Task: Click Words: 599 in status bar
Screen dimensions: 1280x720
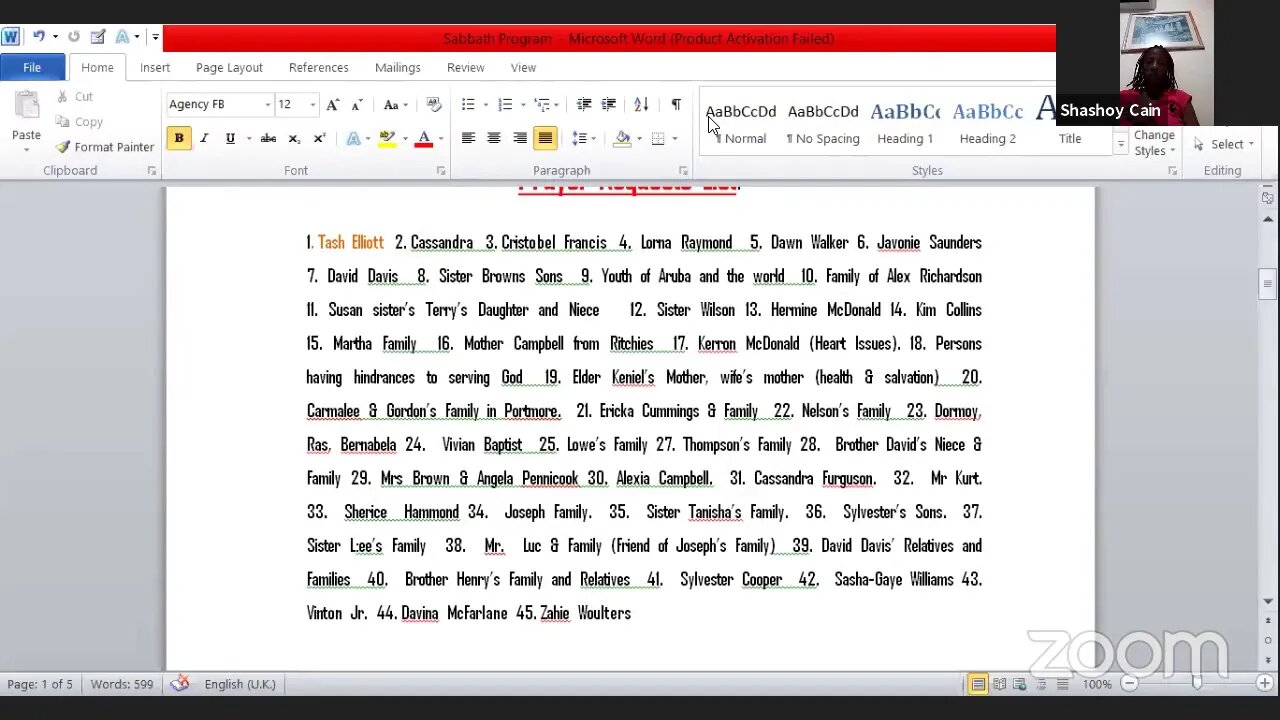Action: pyautogui.click(x=121, y=684)
